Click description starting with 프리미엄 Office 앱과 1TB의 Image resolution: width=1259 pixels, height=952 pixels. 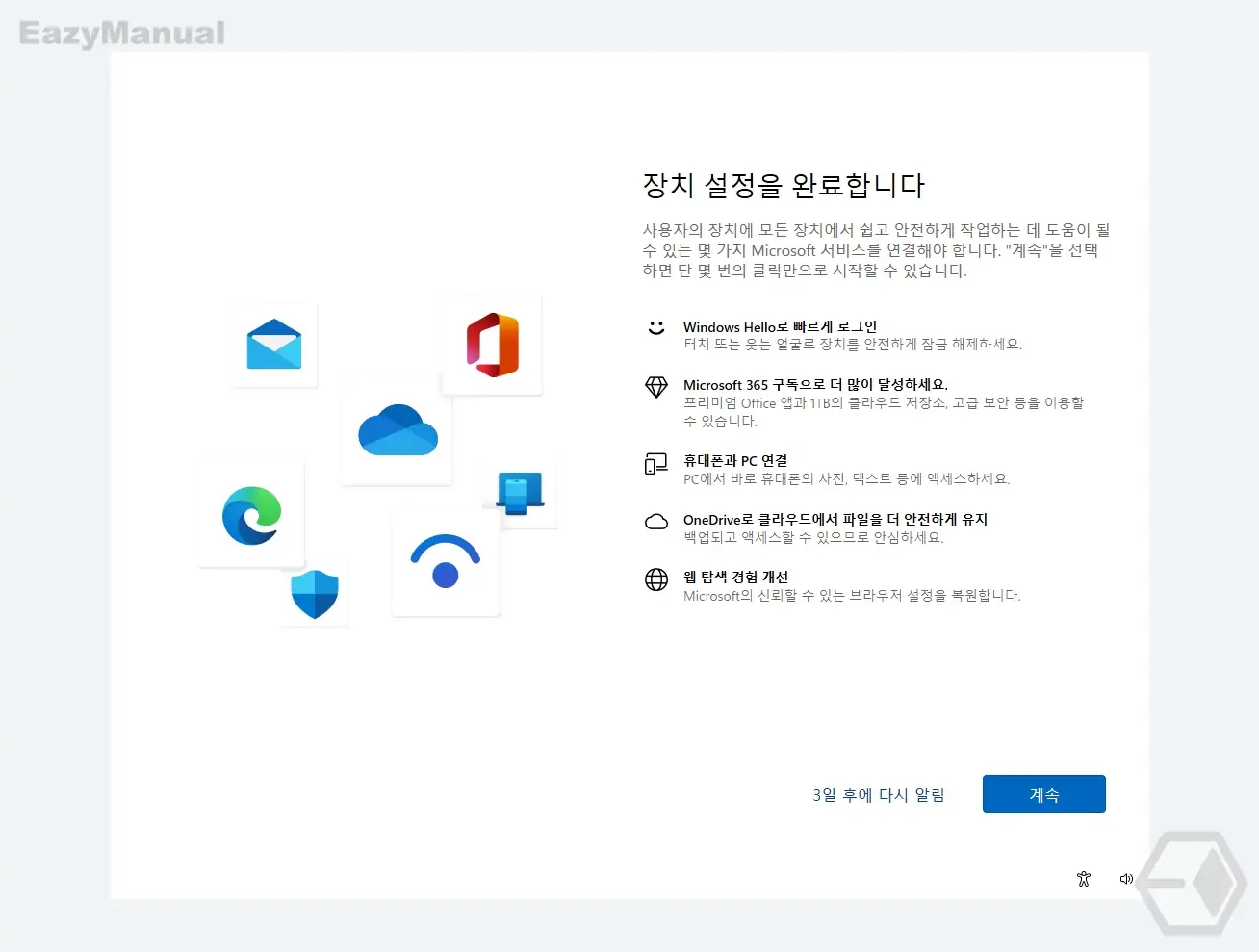[884, 411]
